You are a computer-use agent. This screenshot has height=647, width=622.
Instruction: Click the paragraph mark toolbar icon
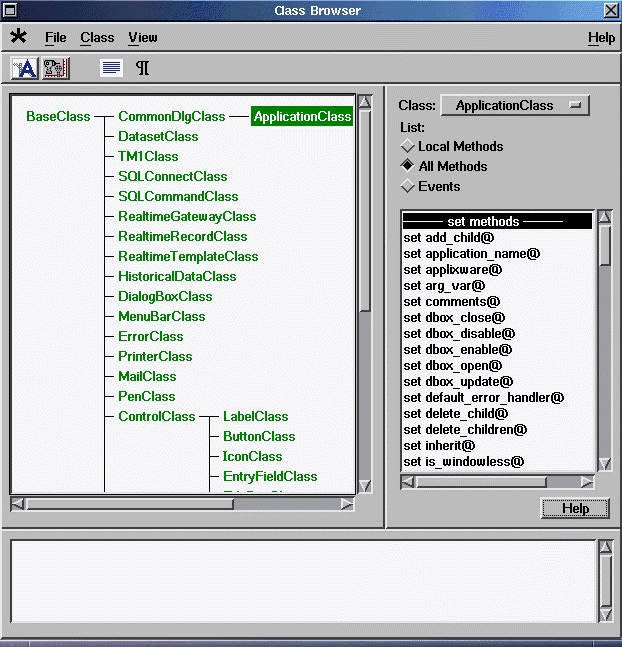click(x=142, y=68)
